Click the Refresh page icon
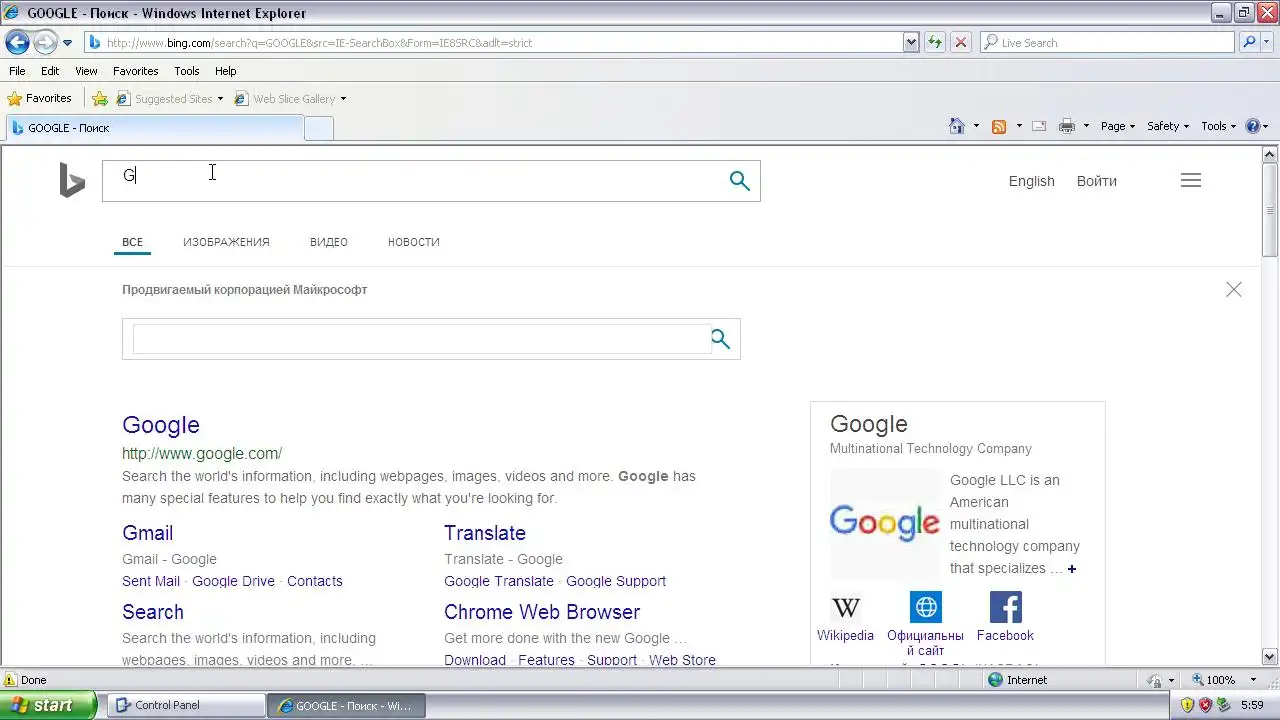Viewport: 1280px width, 720px height. 935,42
